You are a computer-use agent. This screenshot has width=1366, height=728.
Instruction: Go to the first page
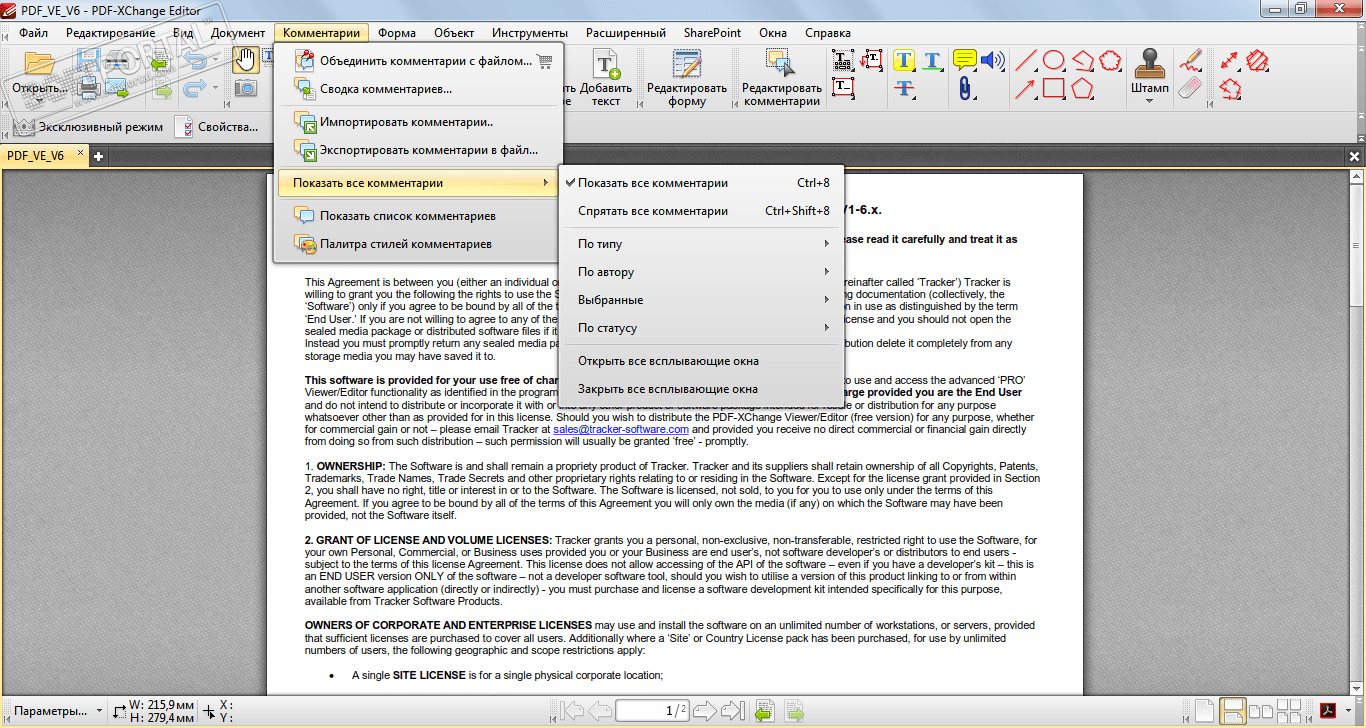(572, 711)
